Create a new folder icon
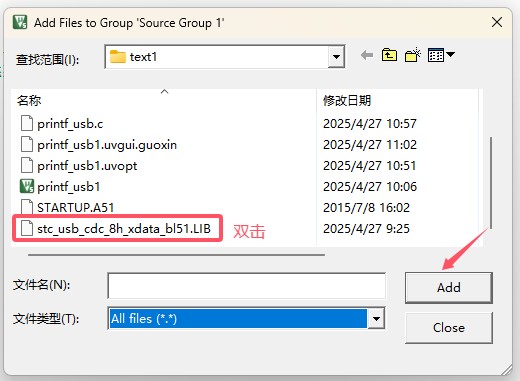This screenshot has height=381, width=520. [x=413, y=55]
